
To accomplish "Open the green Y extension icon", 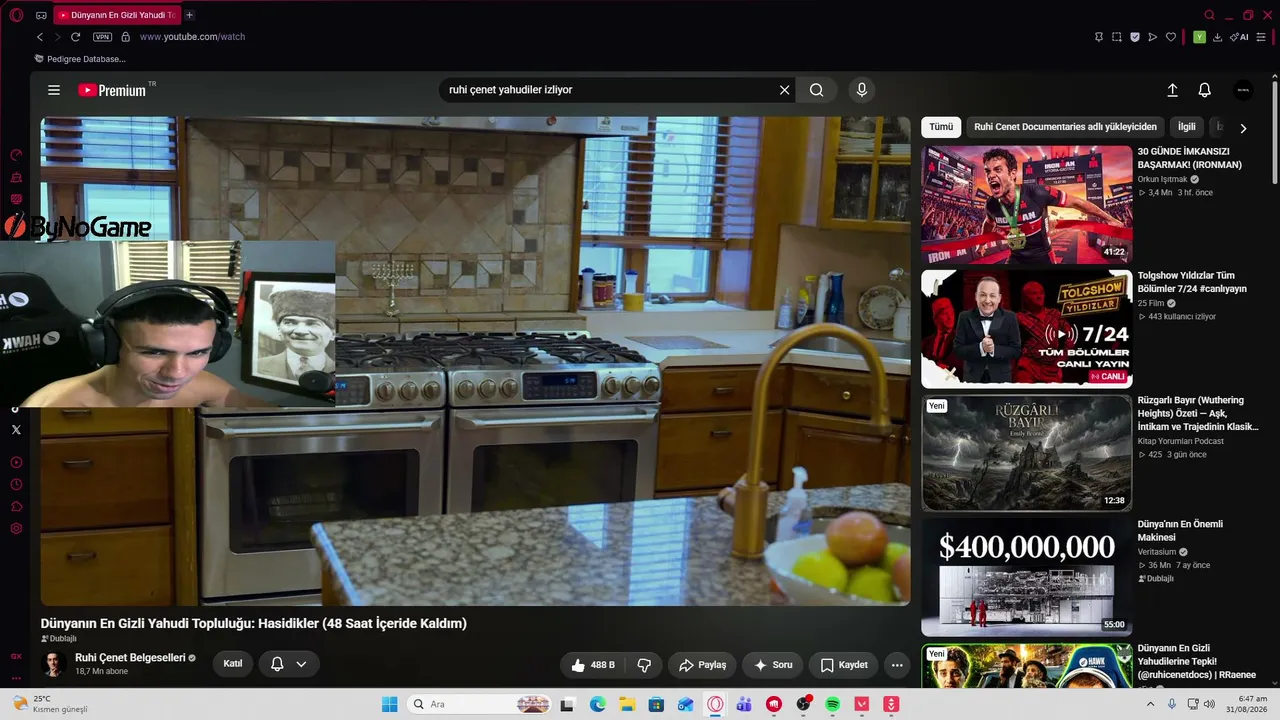I will pos(1199,37).
